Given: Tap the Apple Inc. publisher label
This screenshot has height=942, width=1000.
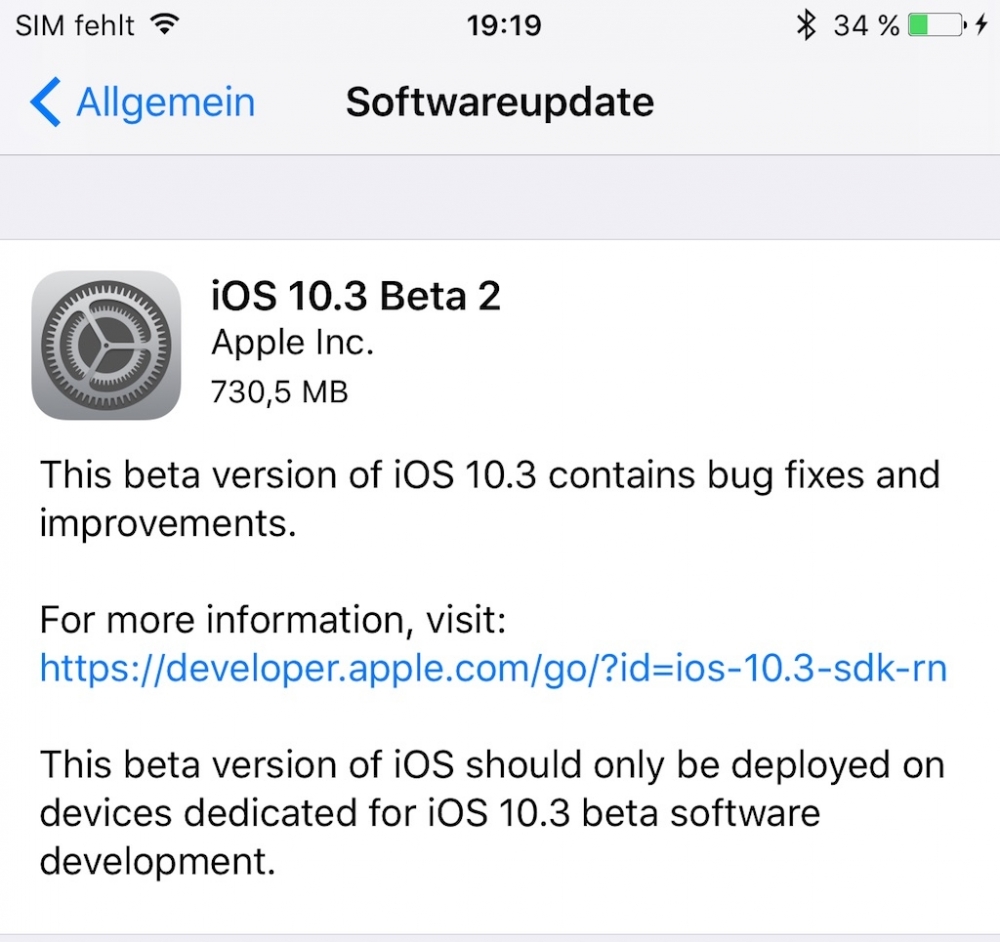Looking at the screenshot, I should [292, 344].
